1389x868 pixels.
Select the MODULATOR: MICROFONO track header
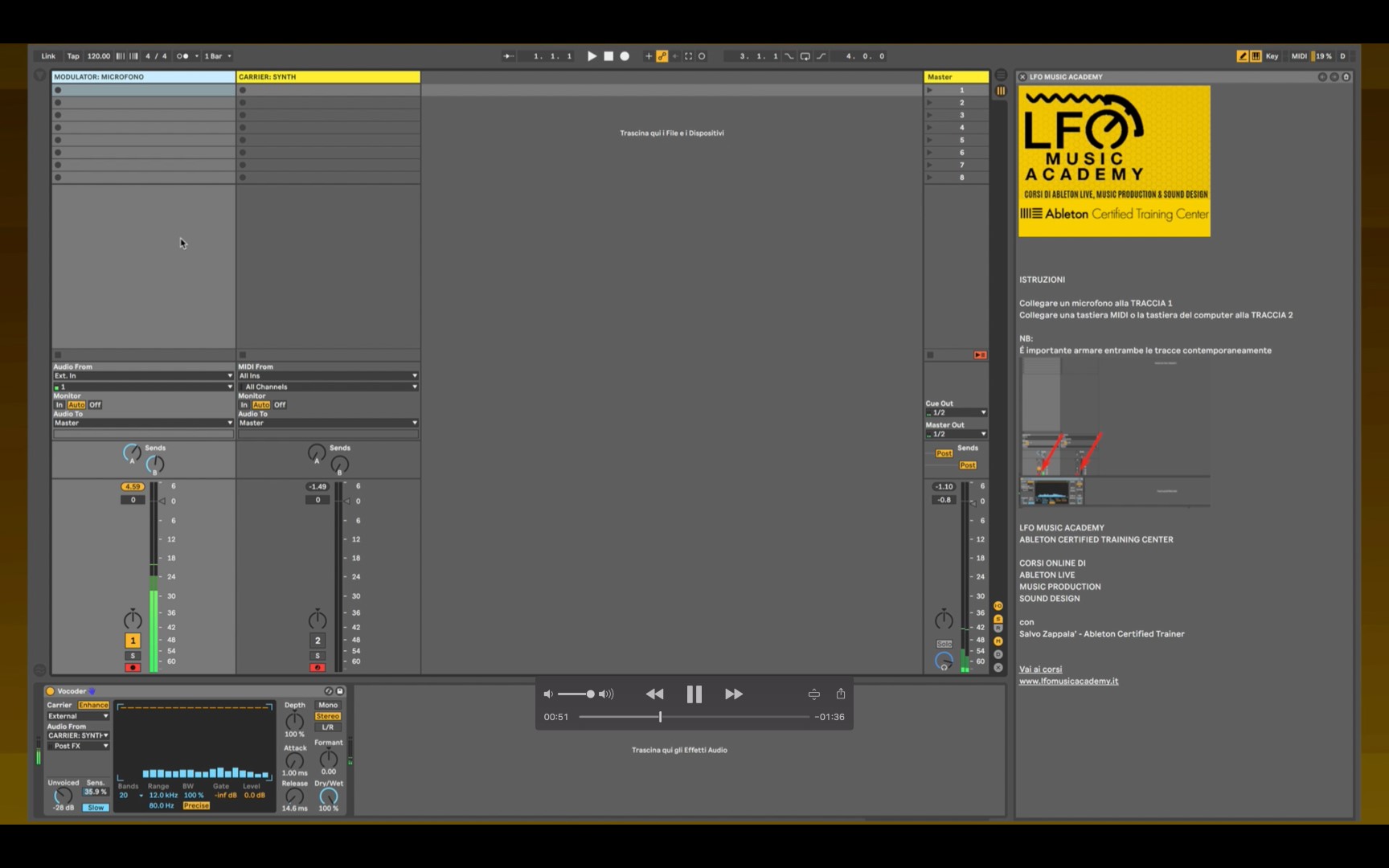click(143, 77)
